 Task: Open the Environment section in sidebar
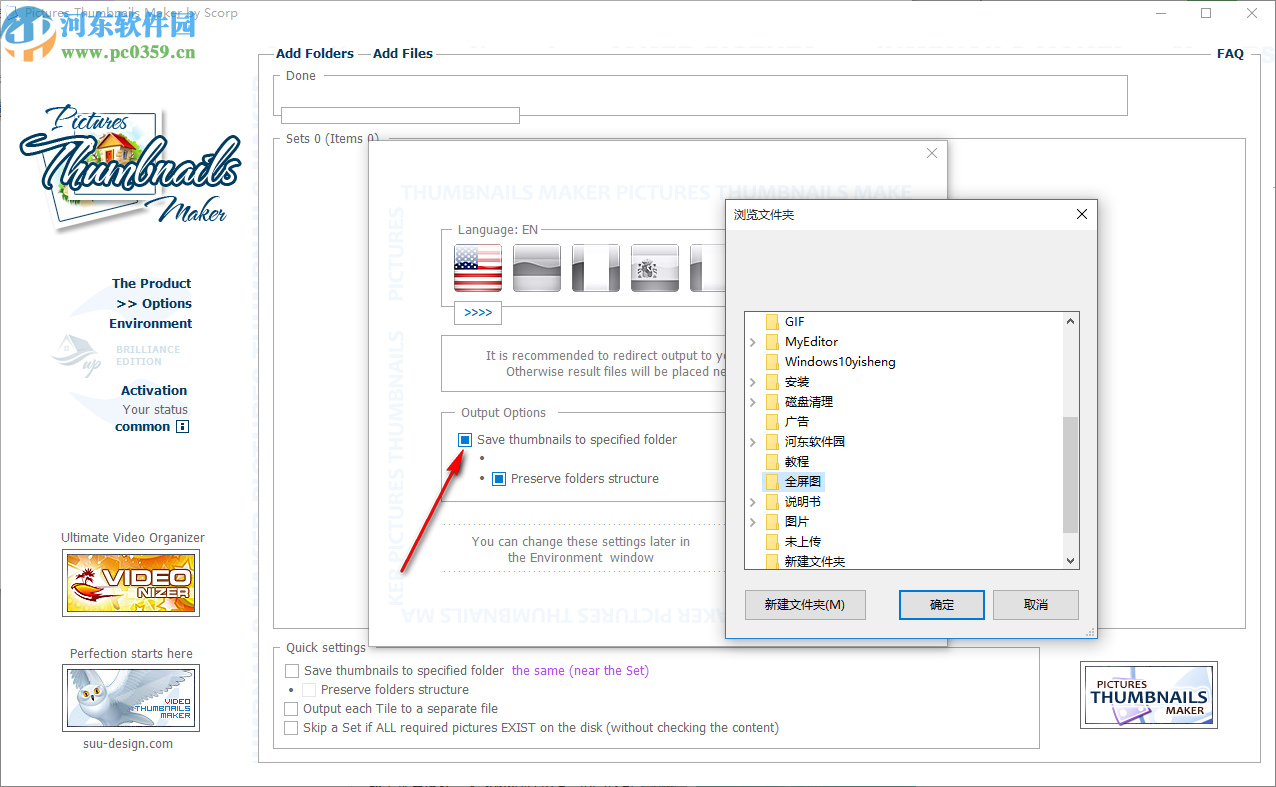click(151, 324)
